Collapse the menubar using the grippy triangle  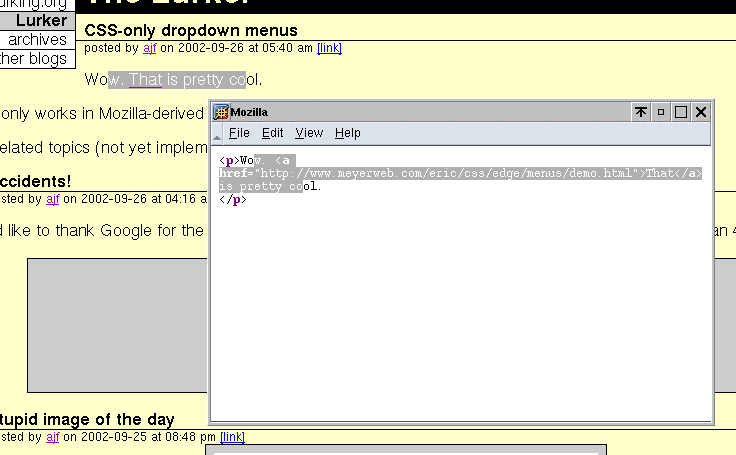click(x=217, y=133)
